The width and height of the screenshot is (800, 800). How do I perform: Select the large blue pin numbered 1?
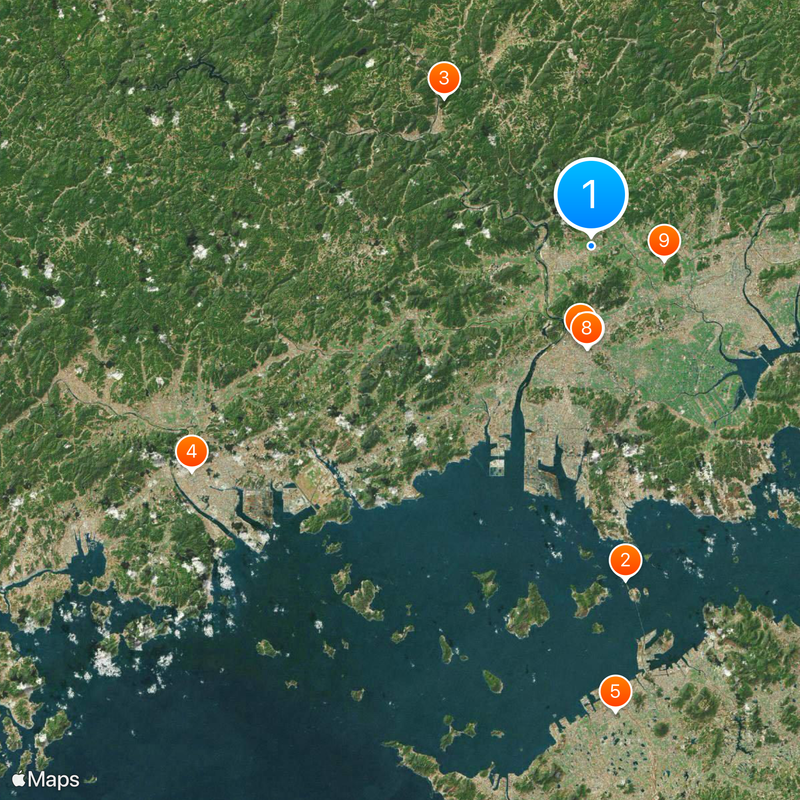click(591, 194)
